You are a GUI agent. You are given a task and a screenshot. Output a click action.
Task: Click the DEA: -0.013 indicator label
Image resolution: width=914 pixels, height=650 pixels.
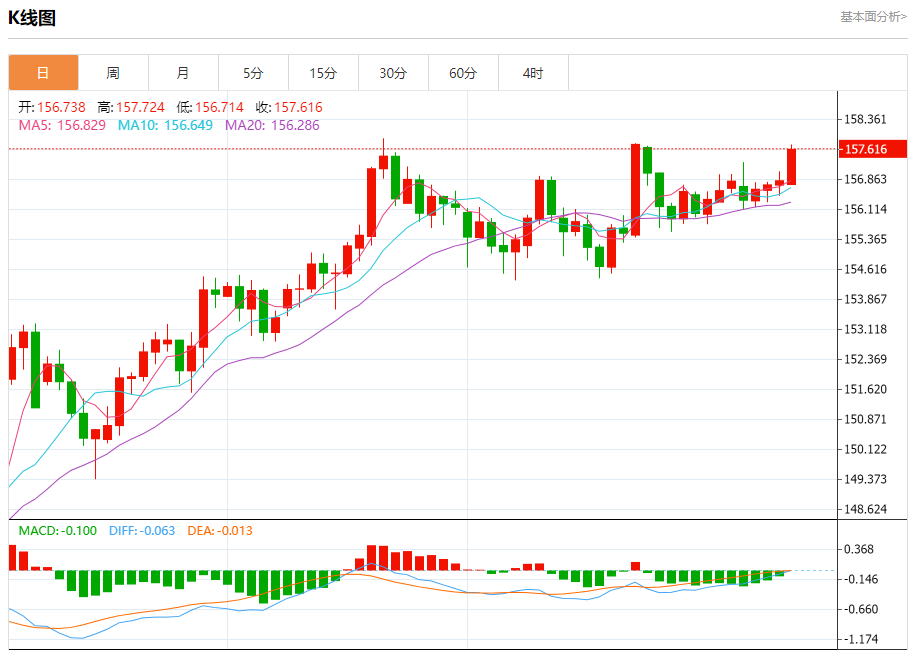pos(220,531)
